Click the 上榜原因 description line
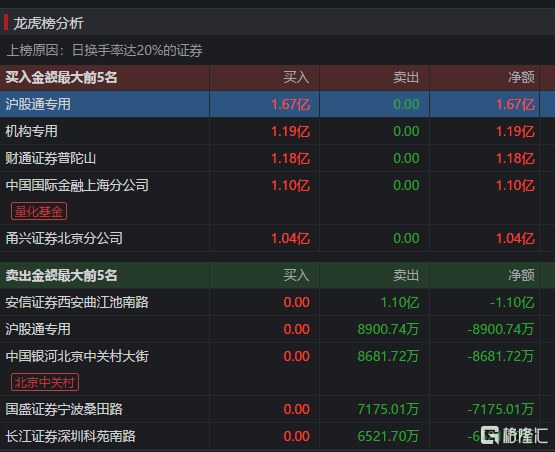The width and height of the screenshot is (555, 452). coord(104,50)
